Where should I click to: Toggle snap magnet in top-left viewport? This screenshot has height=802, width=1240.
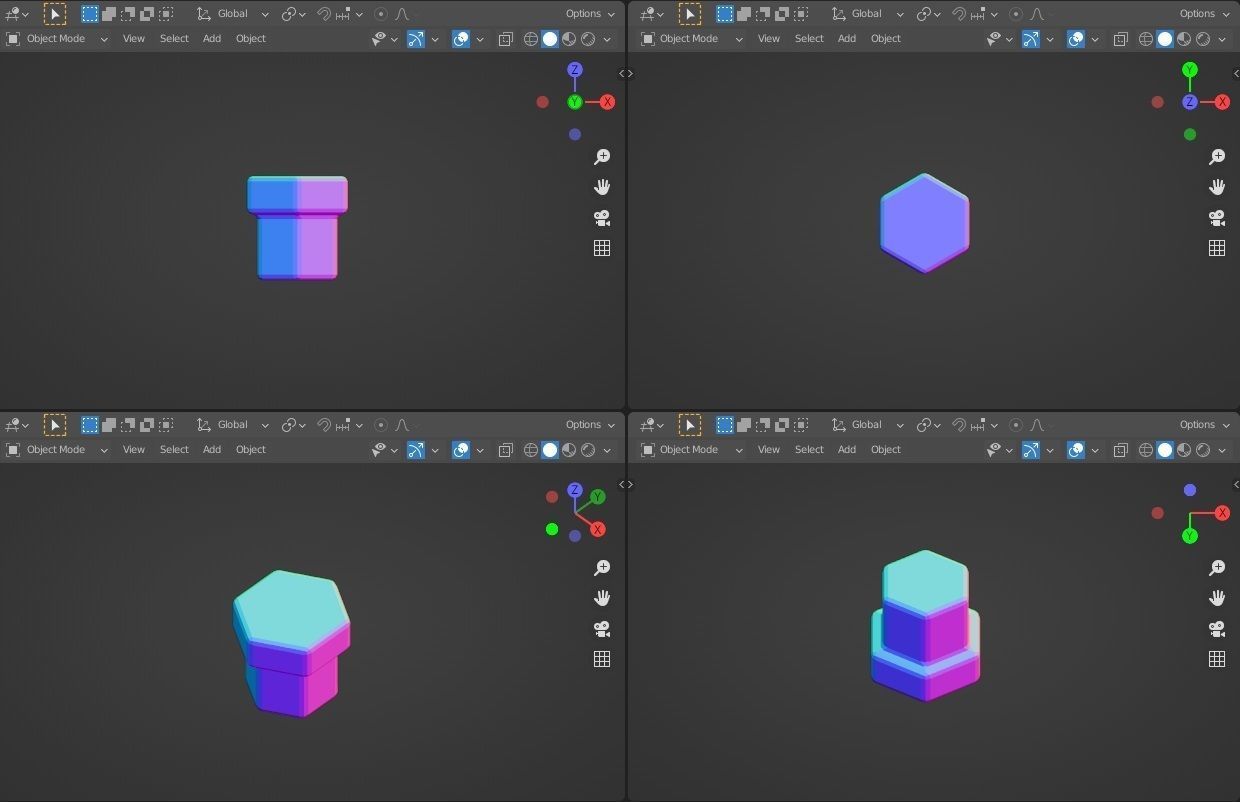coord(324,14)
